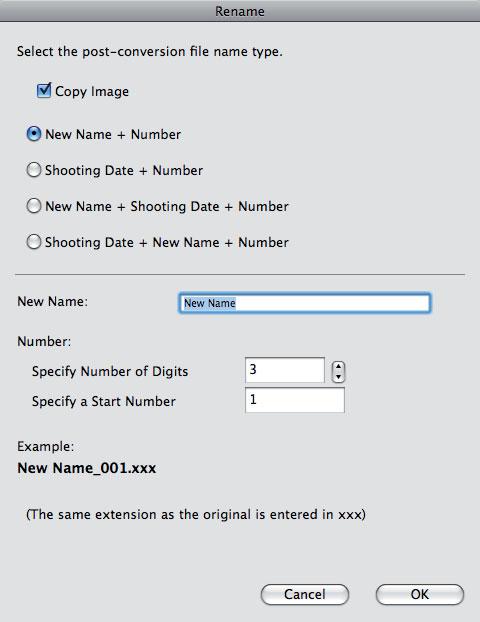Viewport: 480px width, 622px height.
Task: Toggle the Copy Image checkbox
Action: [x=44, y=90]
